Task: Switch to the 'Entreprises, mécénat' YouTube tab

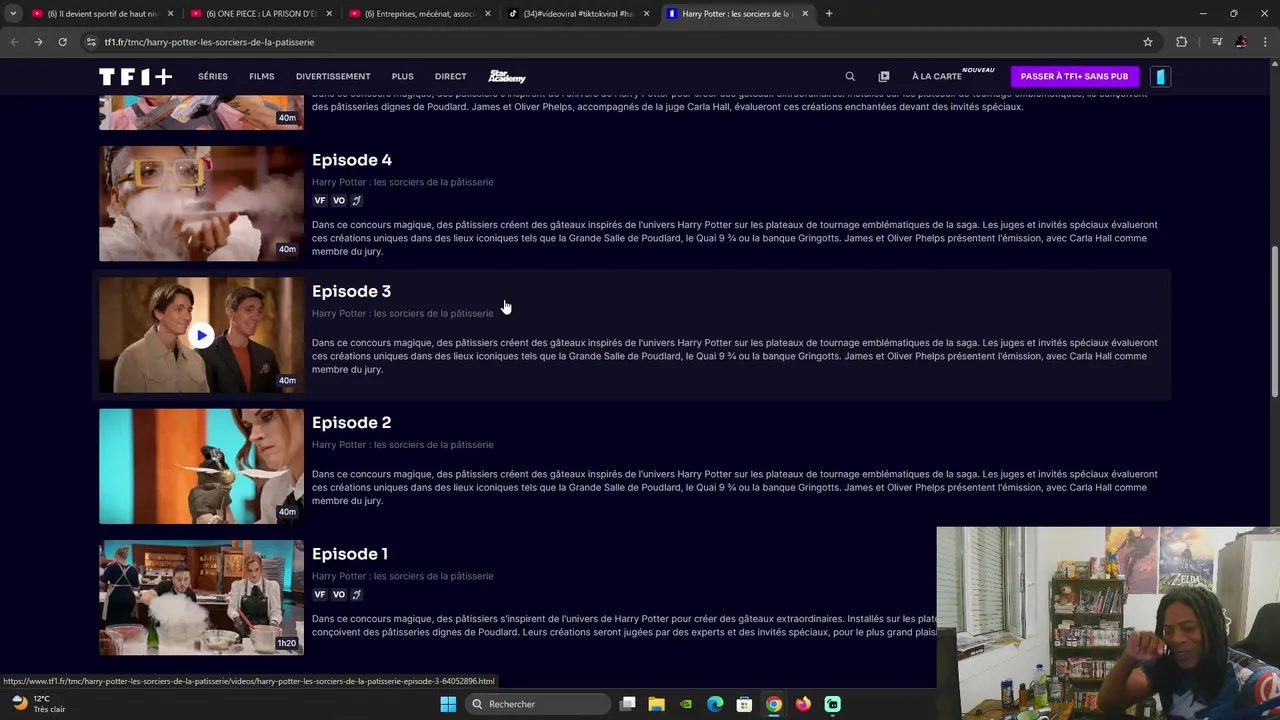Action: pos(418,14)
